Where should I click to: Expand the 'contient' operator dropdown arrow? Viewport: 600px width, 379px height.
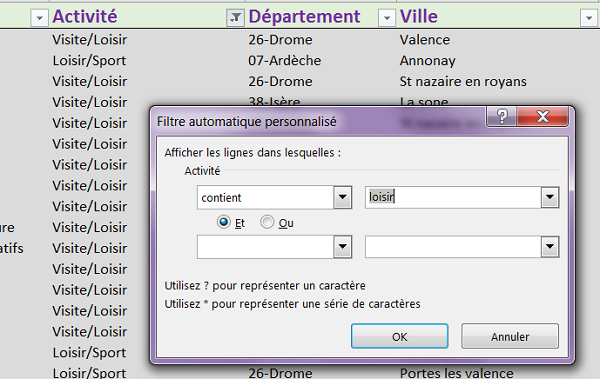(342, 198)
